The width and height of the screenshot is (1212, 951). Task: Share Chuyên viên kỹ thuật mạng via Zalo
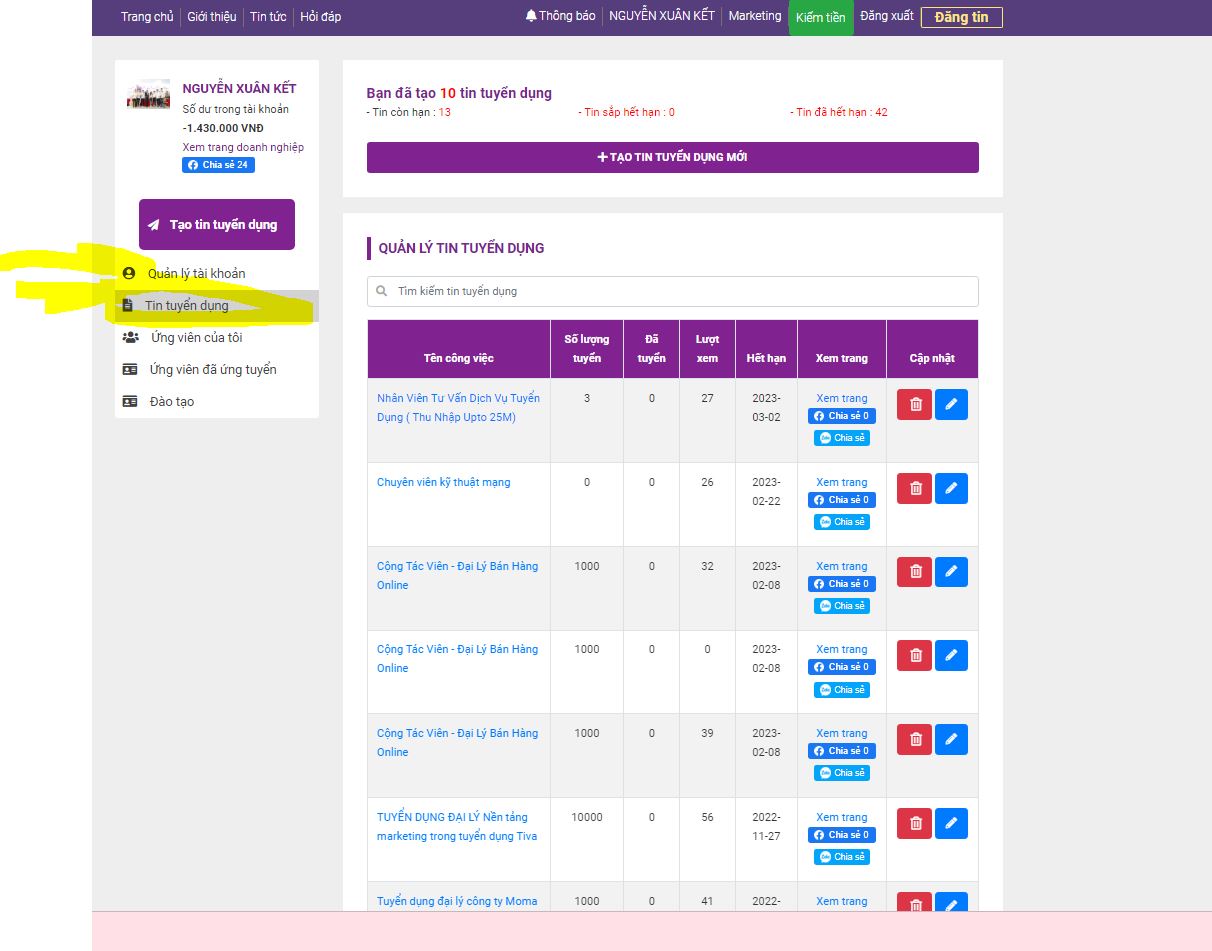pyautogui.click(x=841, y=522)
